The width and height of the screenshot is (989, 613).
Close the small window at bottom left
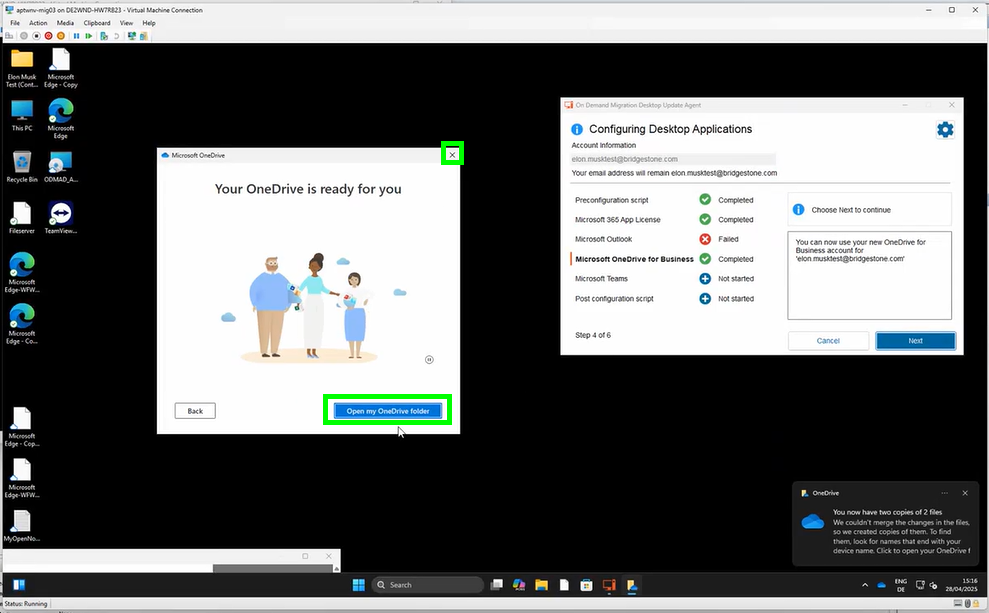329,556
